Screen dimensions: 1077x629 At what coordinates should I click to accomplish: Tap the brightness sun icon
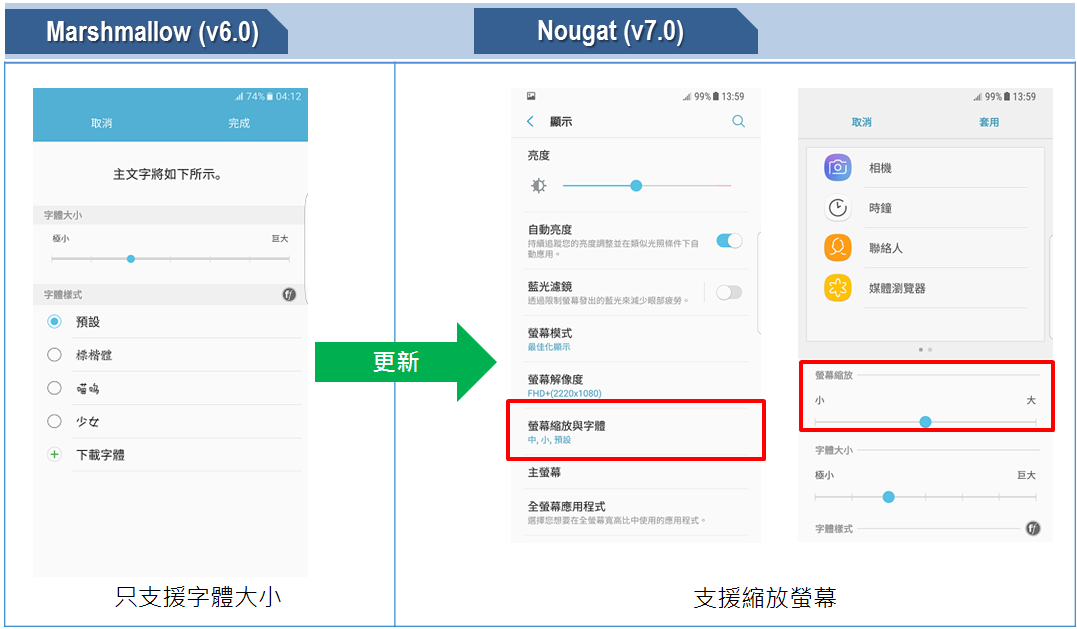[538, 185]
